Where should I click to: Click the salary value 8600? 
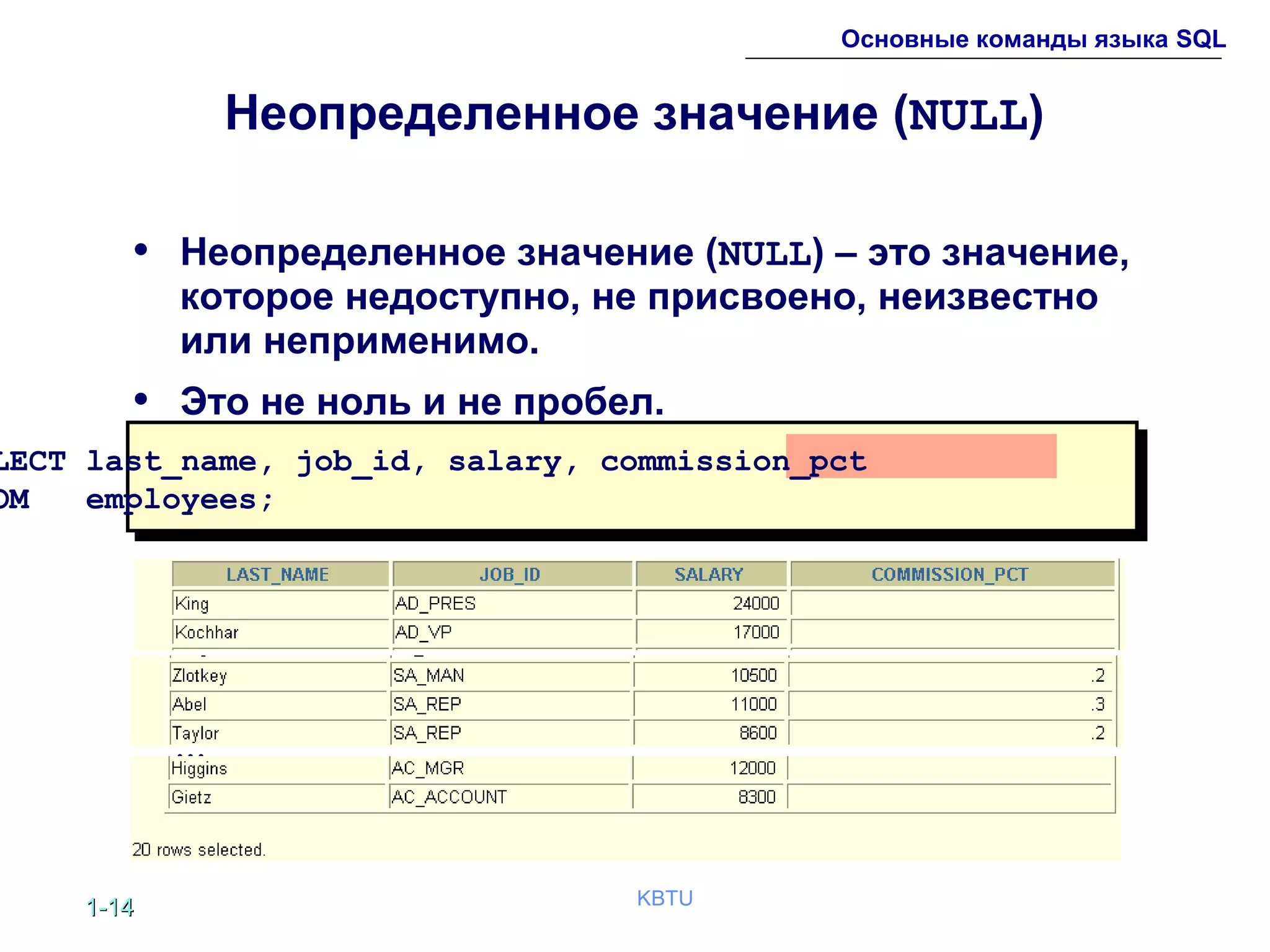(758, 733)
